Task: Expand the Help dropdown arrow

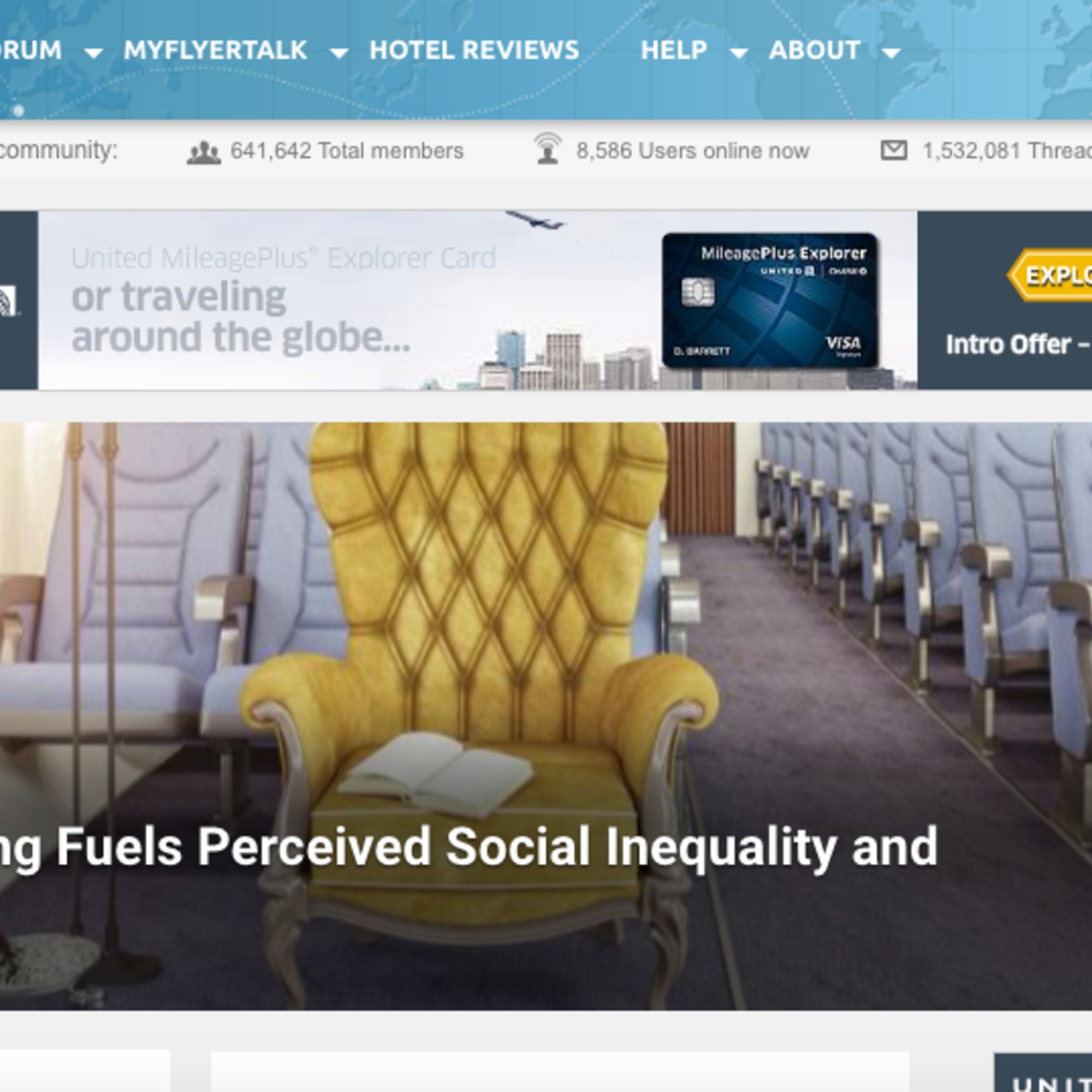Action: tap(739, 53)
